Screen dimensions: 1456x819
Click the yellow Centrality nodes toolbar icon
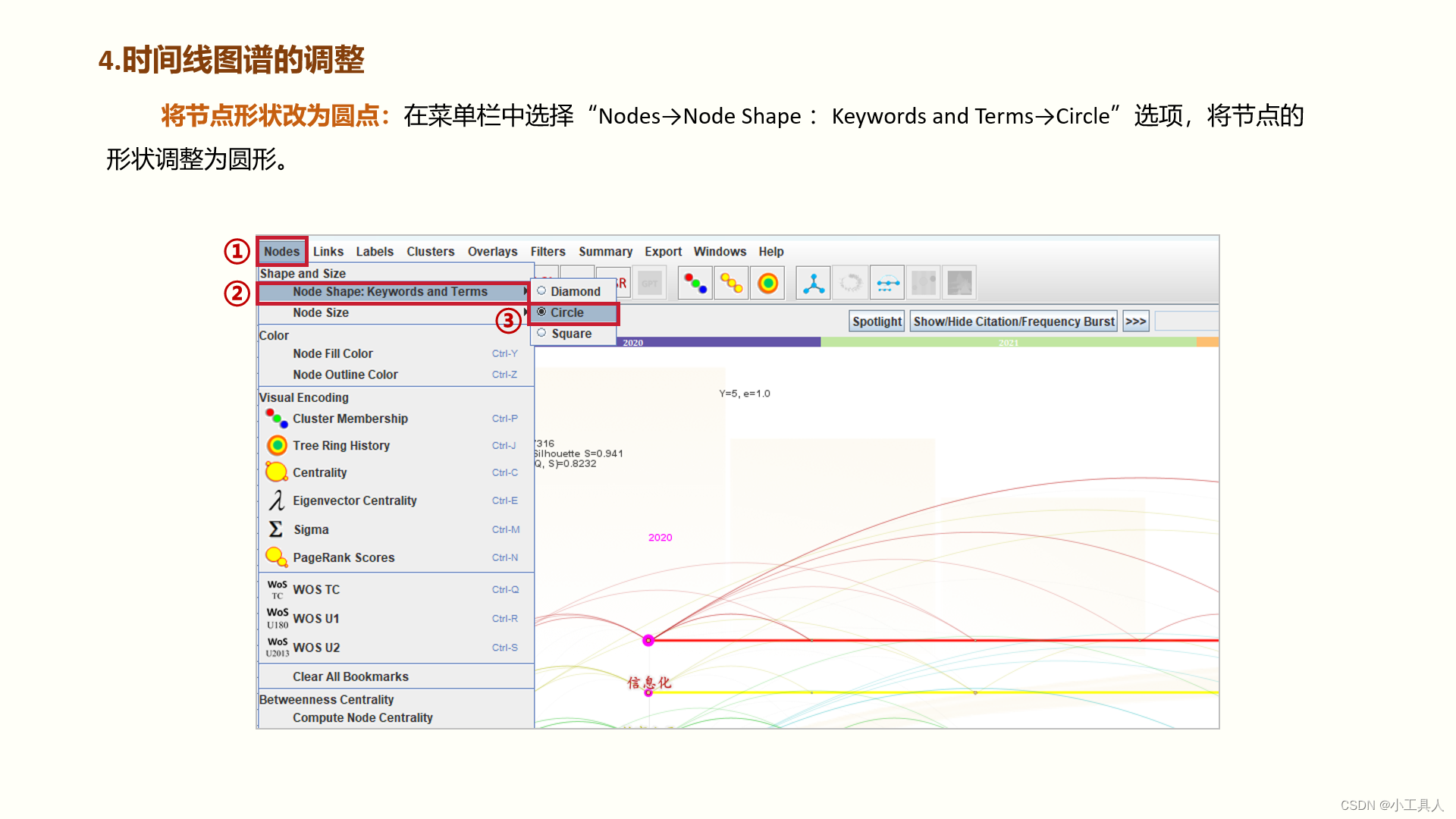731,284
